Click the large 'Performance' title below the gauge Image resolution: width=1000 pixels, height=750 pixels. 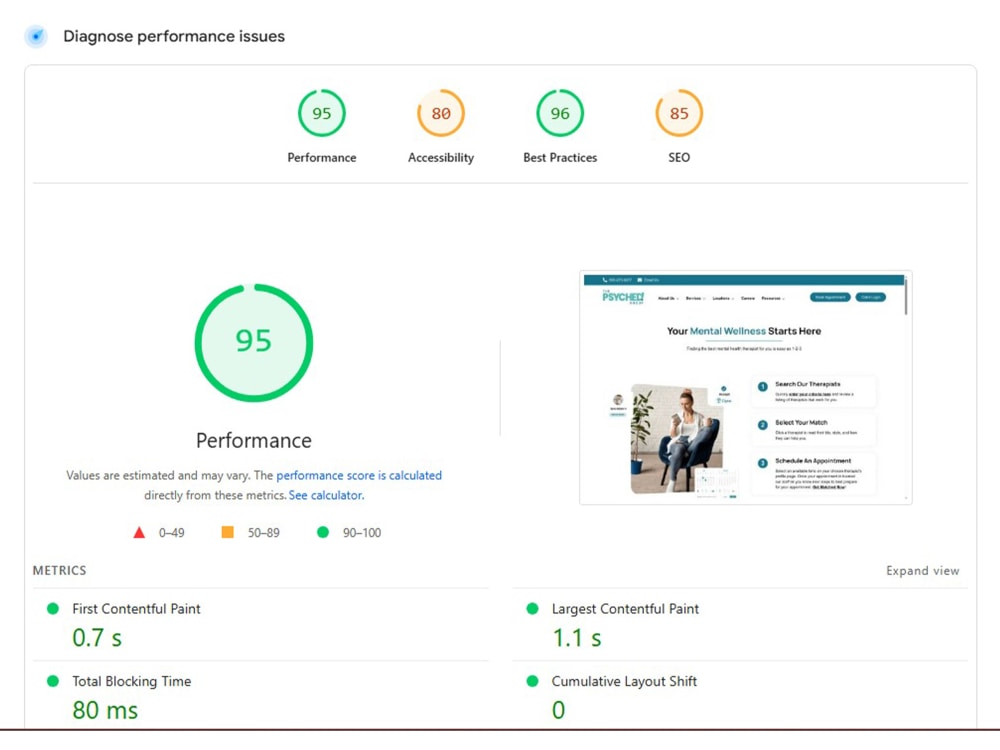(254, 441)
